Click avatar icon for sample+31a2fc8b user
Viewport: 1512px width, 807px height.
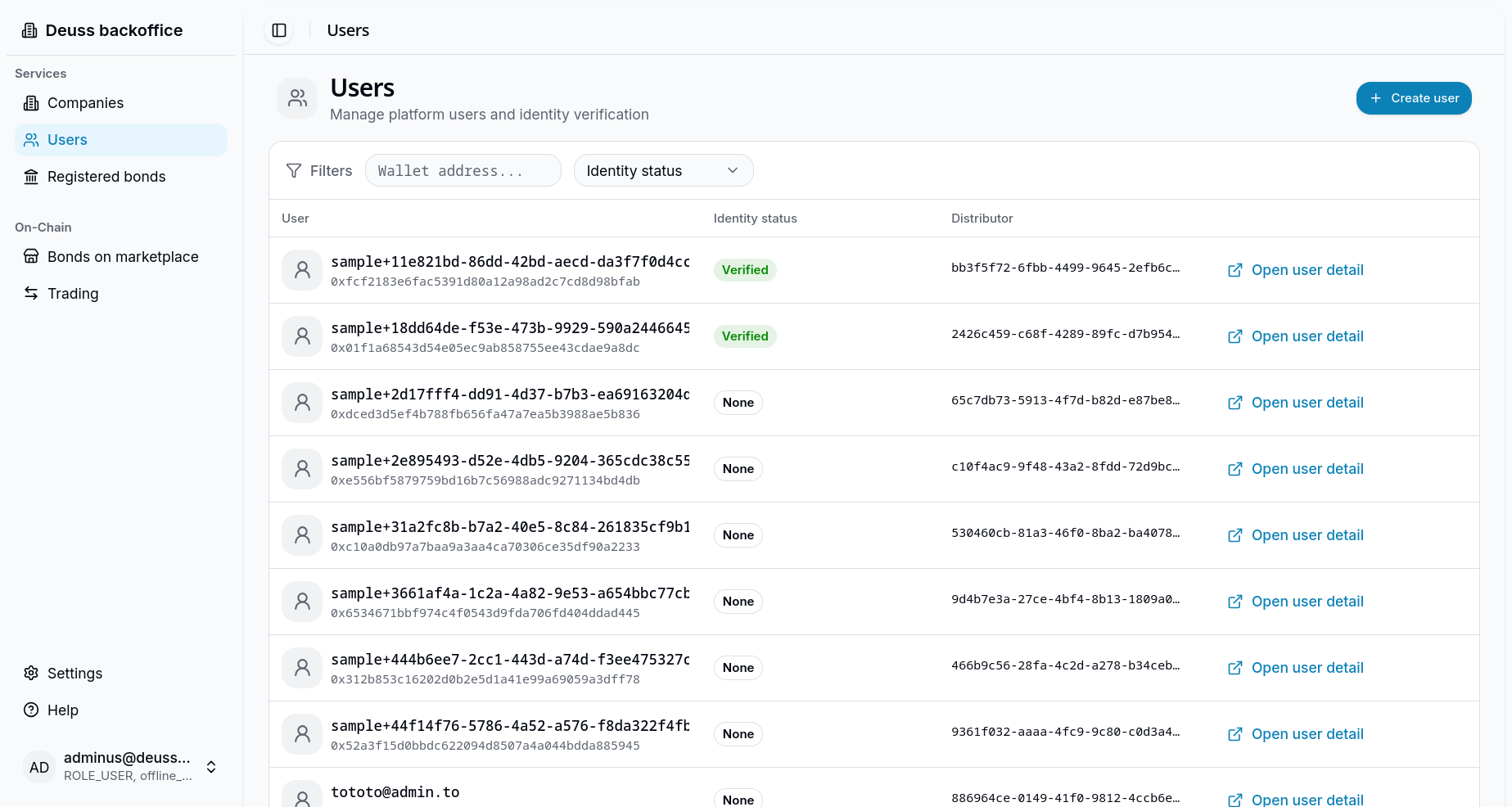tap(302, 535)
